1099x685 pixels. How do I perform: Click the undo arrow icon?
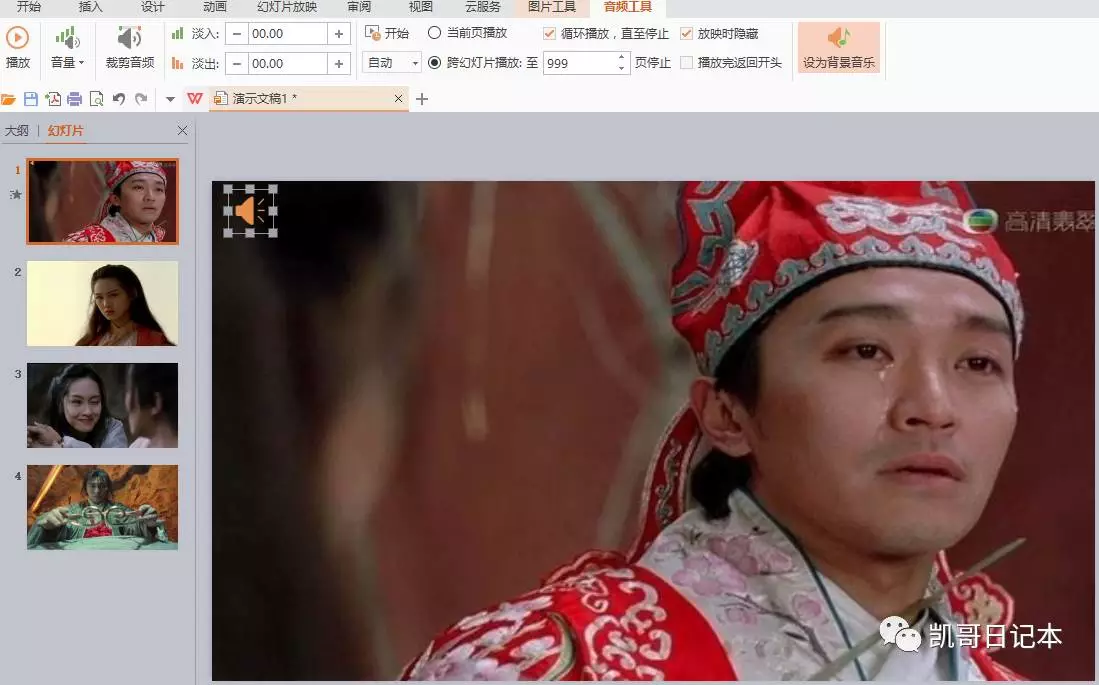118,99
